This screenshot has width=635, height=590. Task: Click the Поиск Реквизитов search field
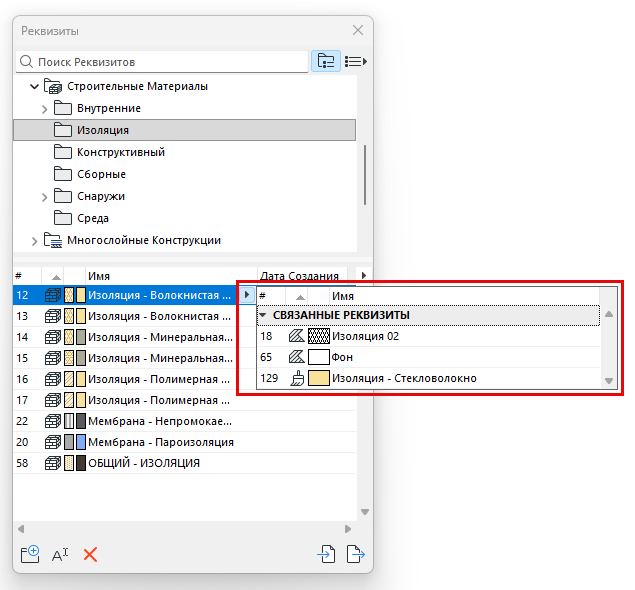(x=162, y=62)
